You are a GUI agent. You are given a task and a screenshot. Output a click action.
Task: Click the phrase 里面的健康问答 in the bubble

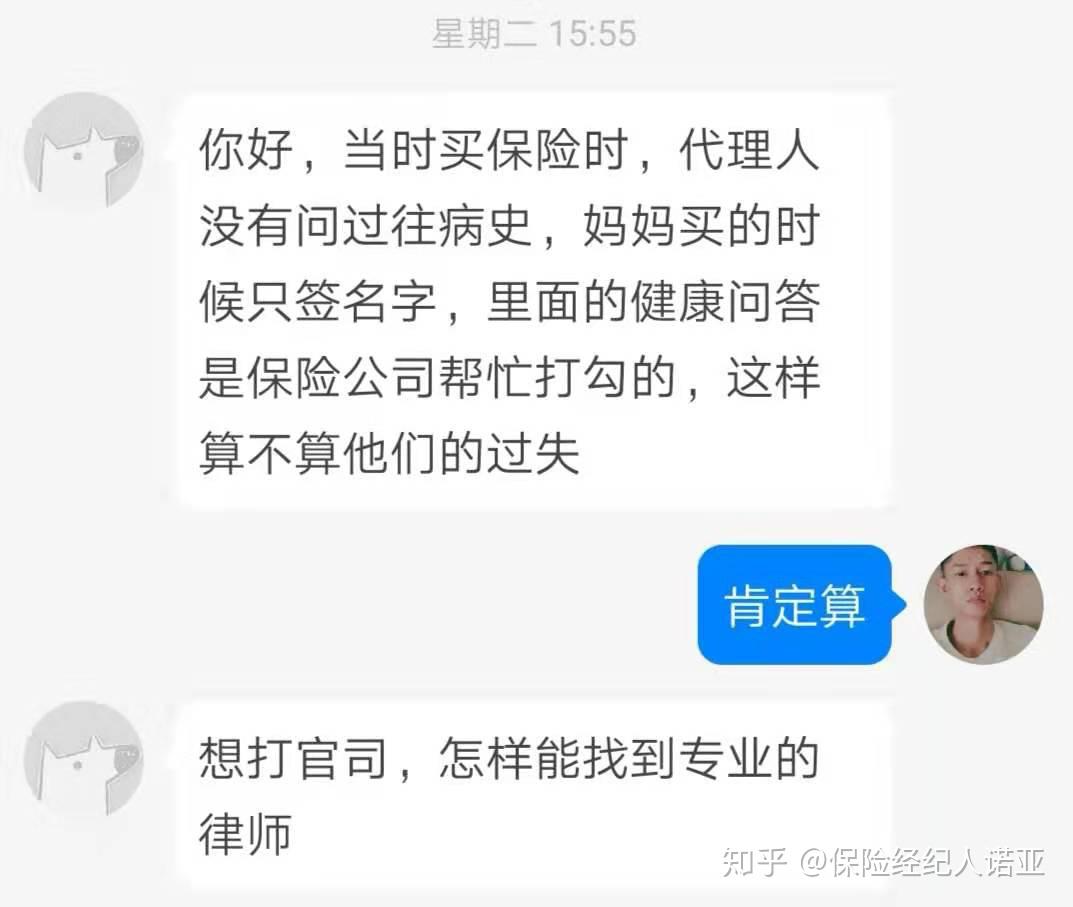654,302
